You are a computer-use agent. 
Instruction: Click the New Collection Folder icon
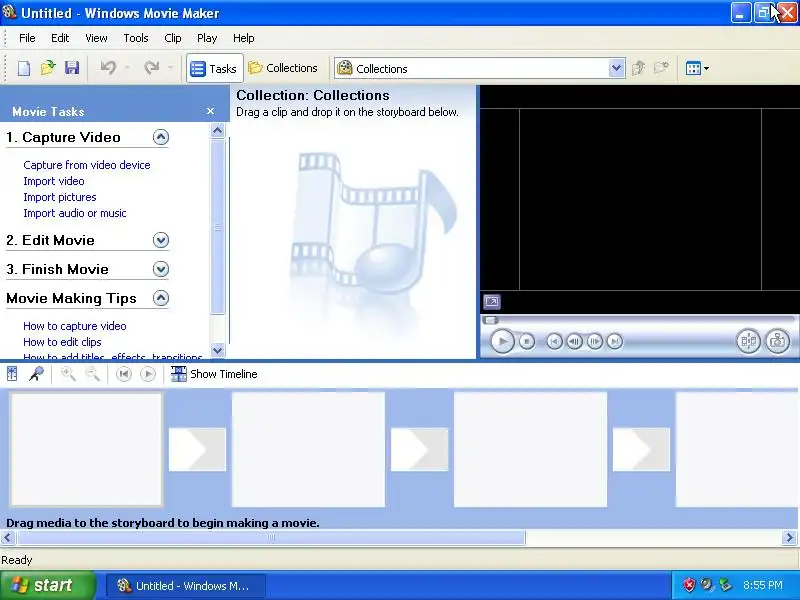coord(661,68)
